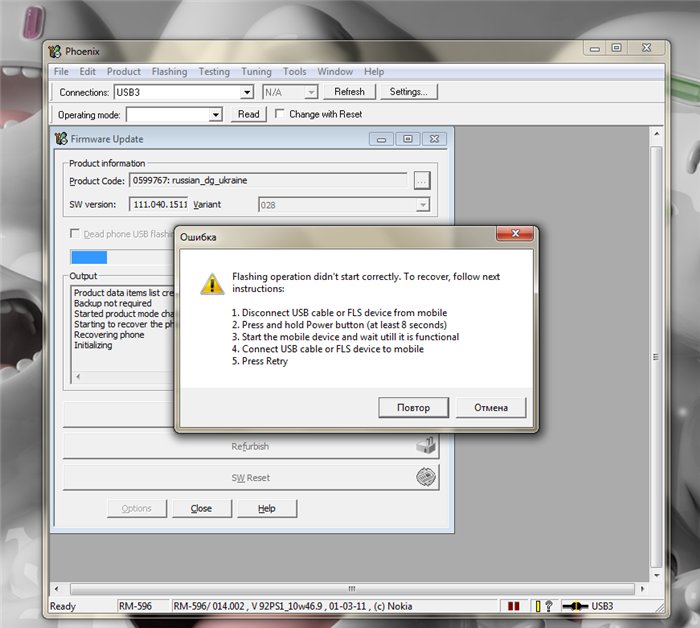Click the red indicator icon in the status bar
Viewport: 700px width, 628px height.
coord(514,606)
